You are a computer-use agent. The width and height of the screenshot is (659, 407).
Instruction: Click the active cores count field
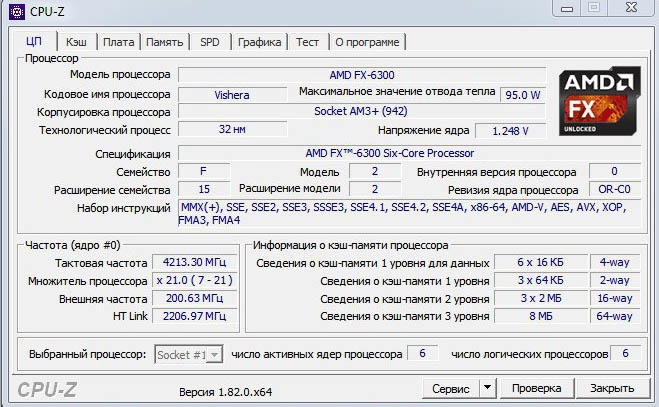tap(422, 353)
